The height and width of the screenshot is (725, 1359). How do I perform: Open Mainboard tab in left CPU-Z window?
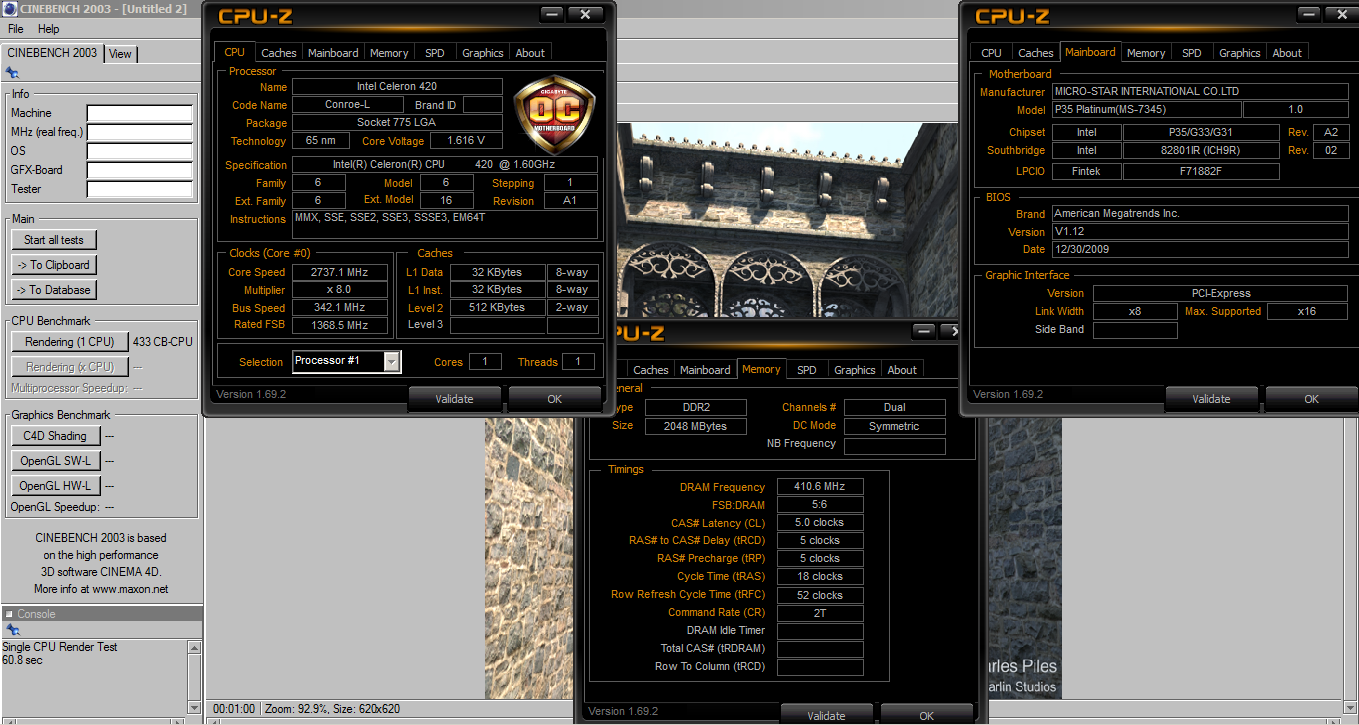333,53
